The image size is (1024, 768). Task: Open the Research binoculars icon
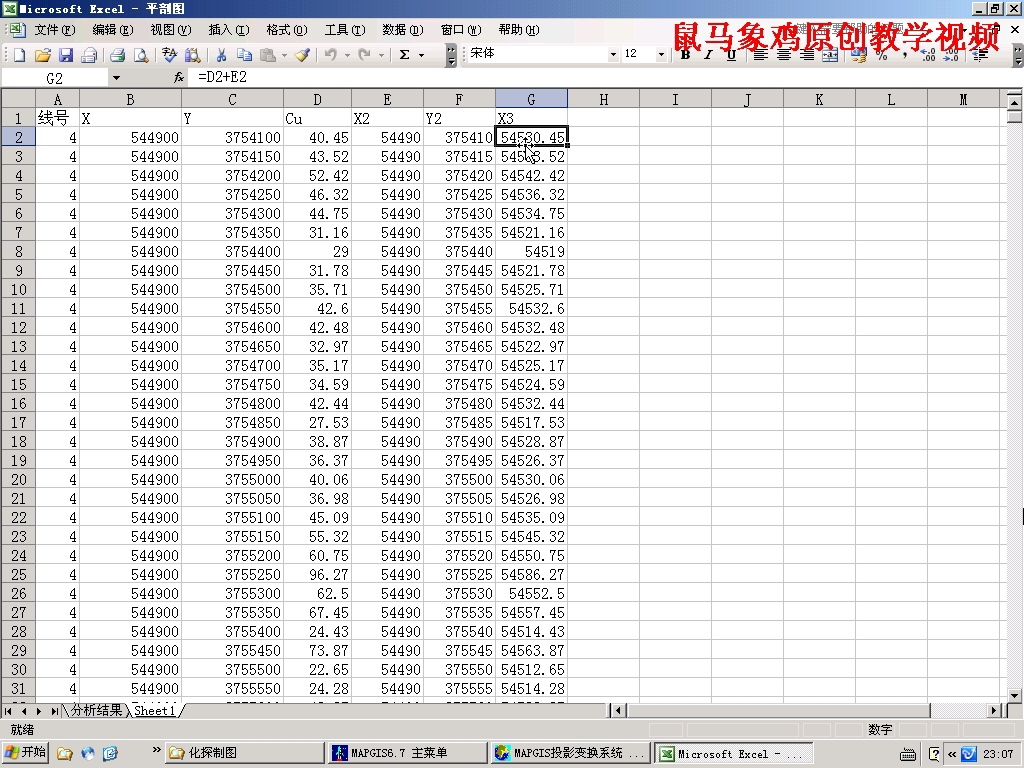click(193, 56)
